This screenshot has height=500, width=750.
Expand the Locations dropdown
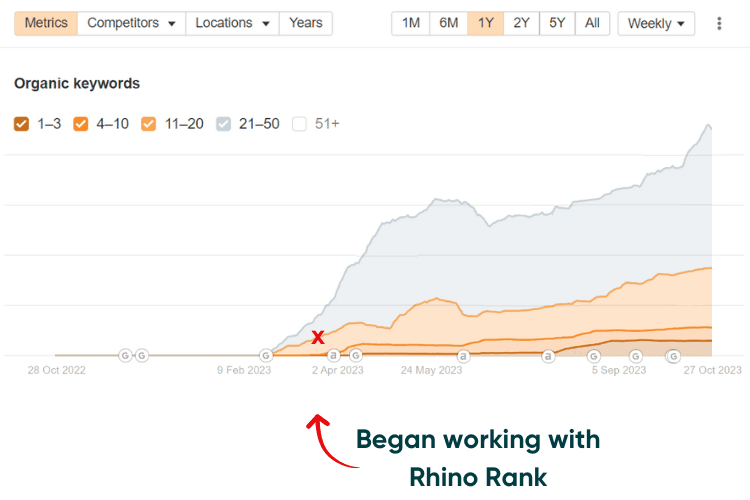(x=231, y=23)
